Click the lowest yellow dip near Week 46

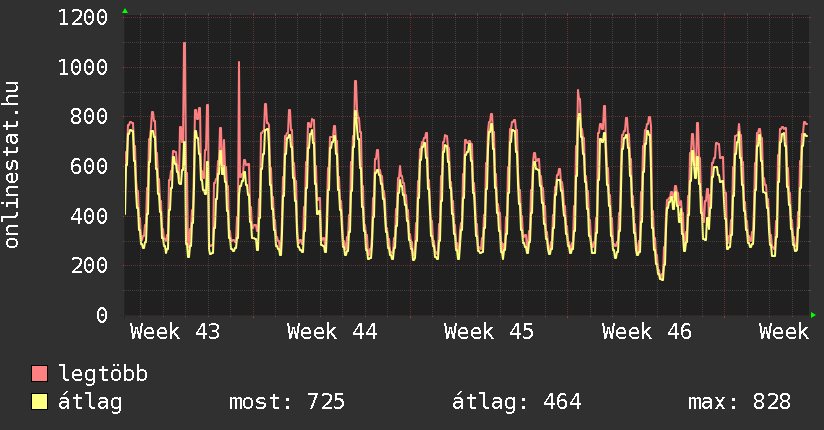[x=661, y=278]
